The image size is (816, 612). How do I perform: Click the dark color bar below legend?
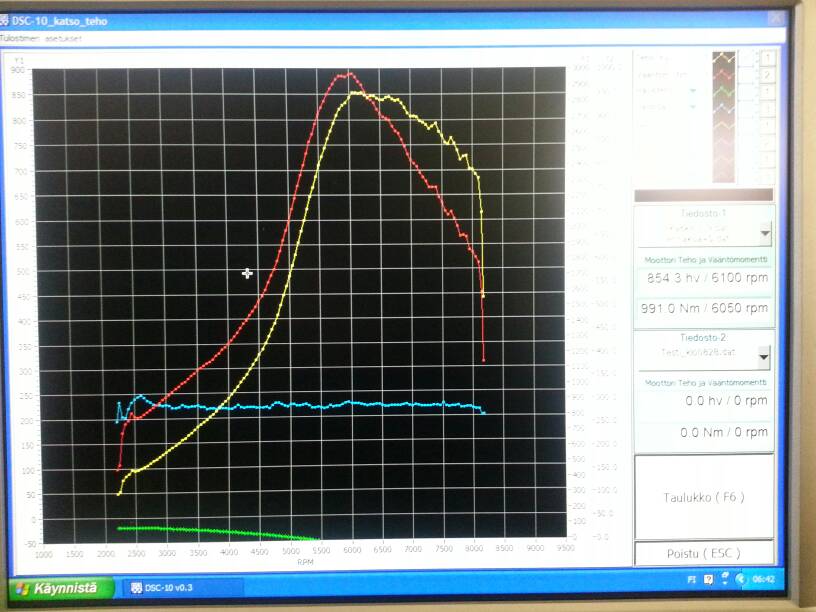[704, 195]
